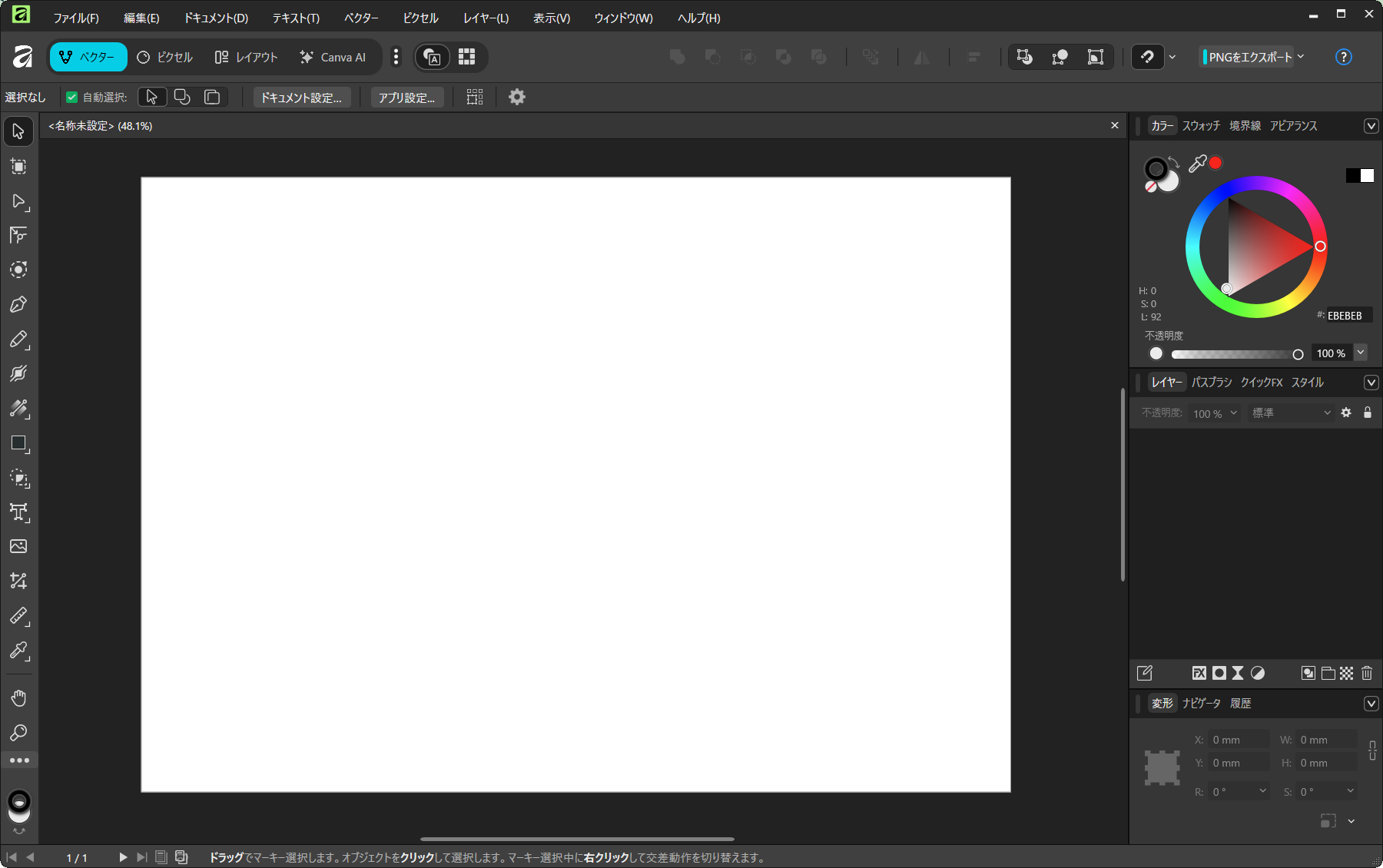Select the Zoom magnifier tool

[18, 733]
